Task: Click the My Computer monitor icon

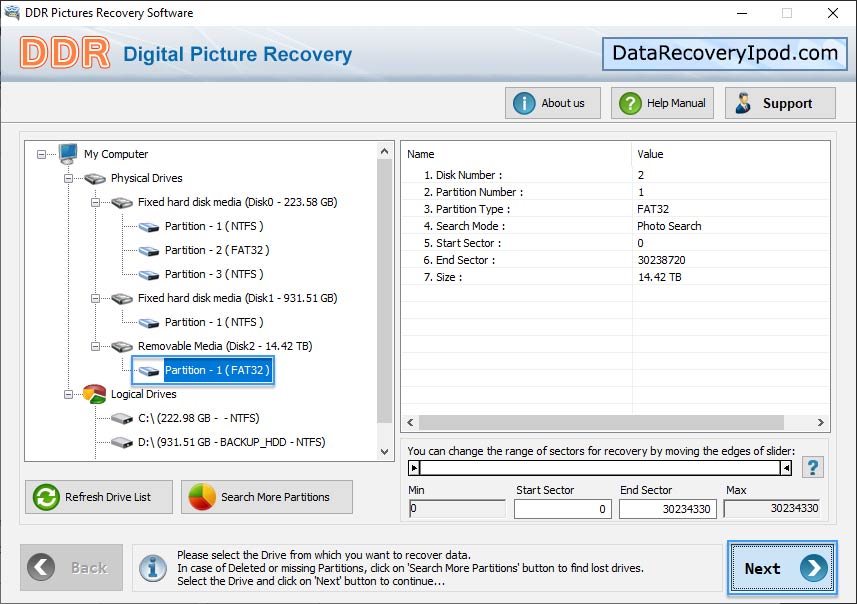Action: (68, 154)
